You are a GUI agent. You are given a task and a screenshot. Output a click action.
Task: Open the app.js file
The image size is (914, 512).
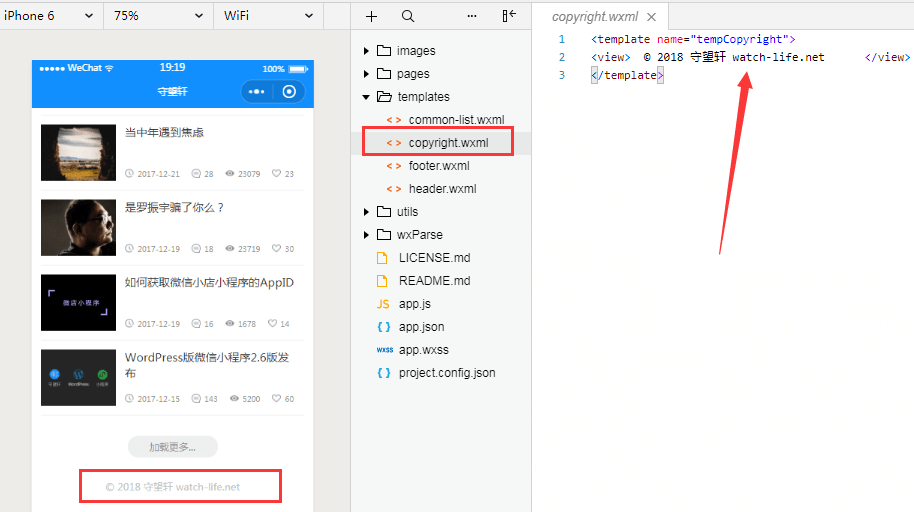(x=414, y=304)
